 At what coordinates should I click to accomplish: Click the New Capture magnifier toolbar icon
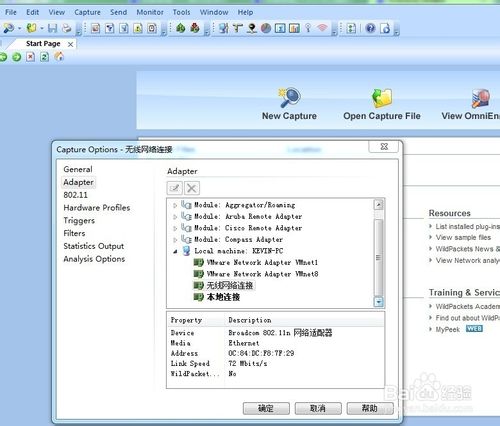click(x=8, y=28)
